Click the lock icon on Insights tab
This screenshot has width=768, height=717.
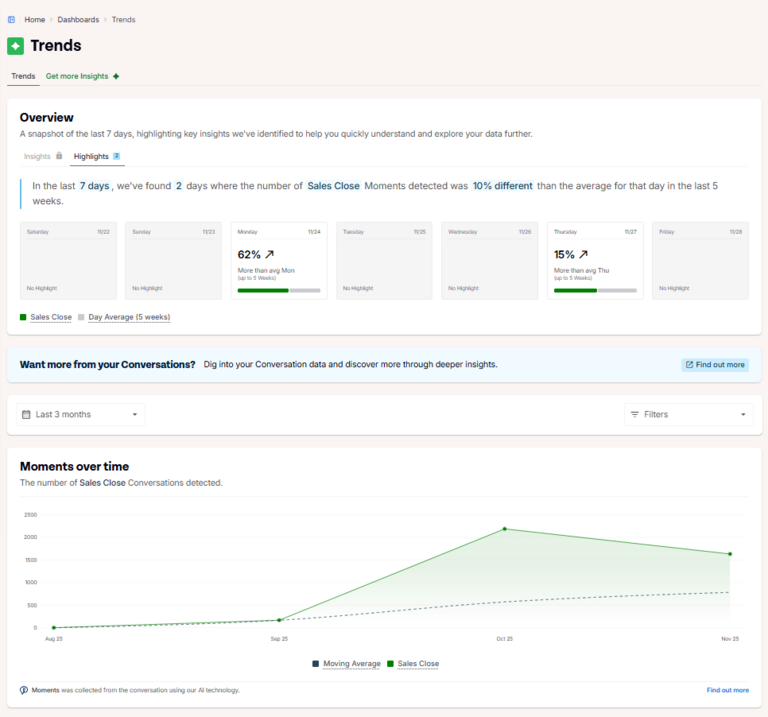point(59,156)
